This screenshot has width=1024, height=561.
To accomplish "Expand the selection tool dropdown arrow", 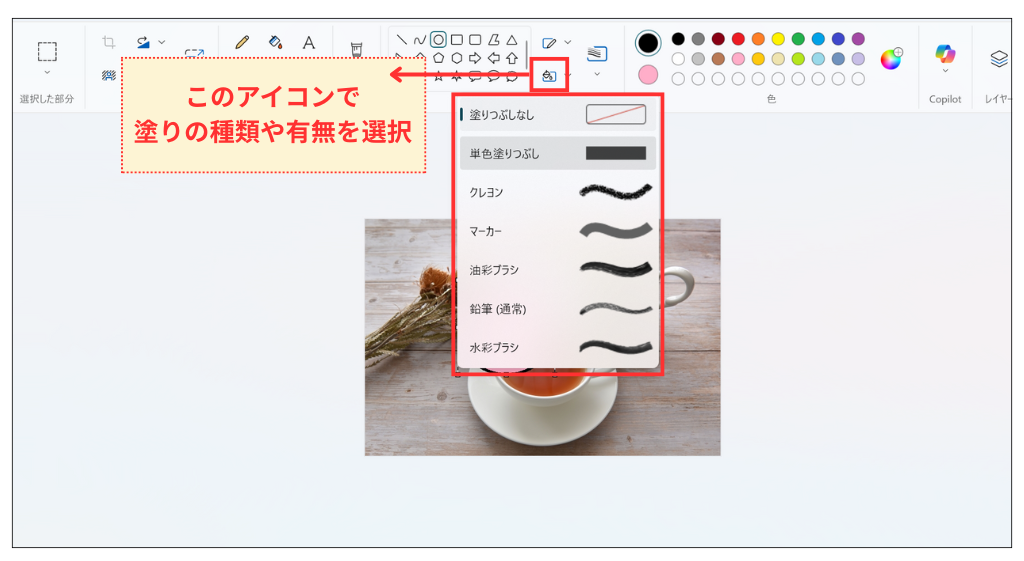I will click(x=47, y=73).
